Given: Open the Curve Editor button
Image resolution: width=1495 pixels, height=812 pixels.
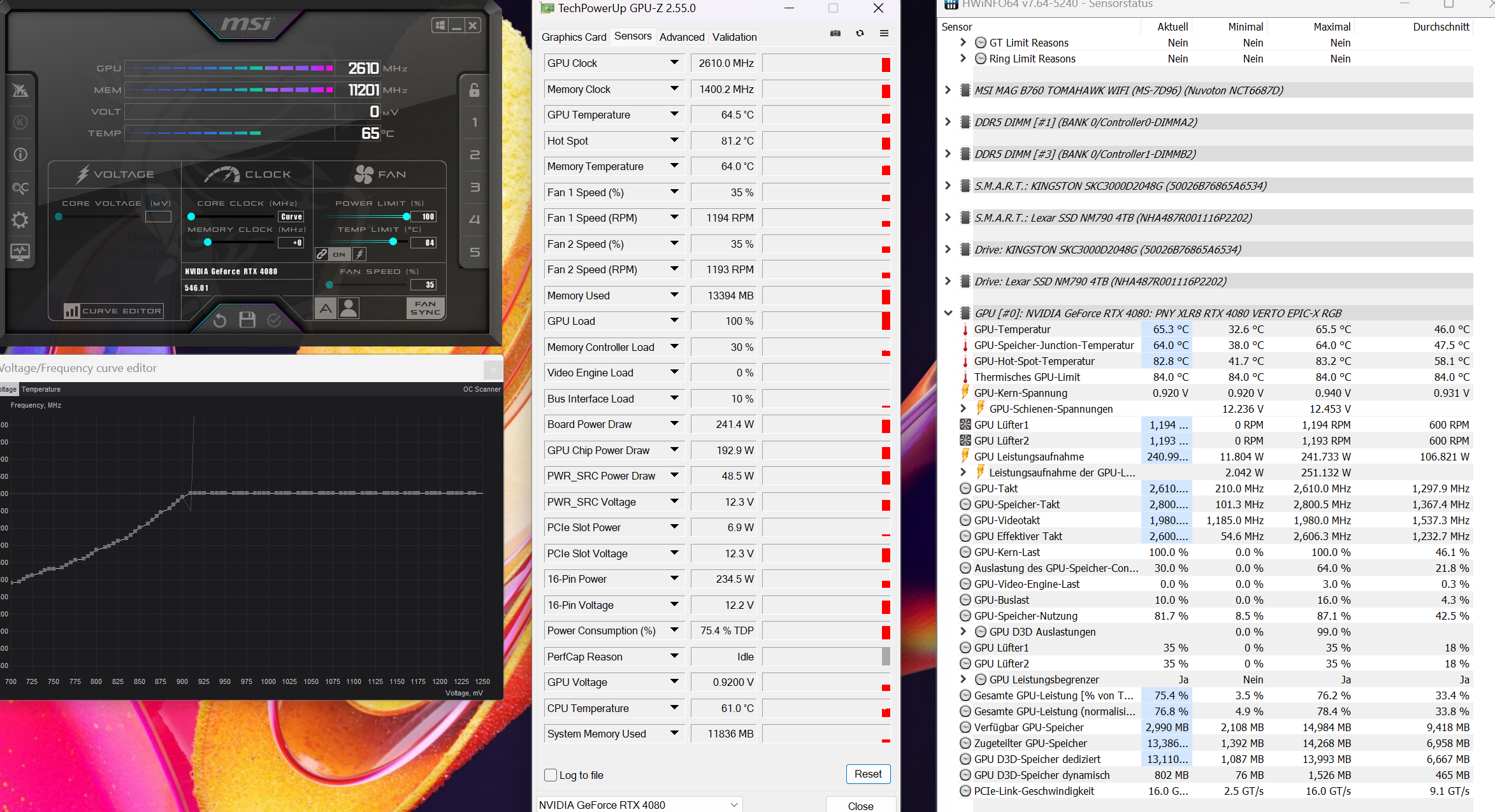Looking at the screenshot, I should [x=114, y=311].
